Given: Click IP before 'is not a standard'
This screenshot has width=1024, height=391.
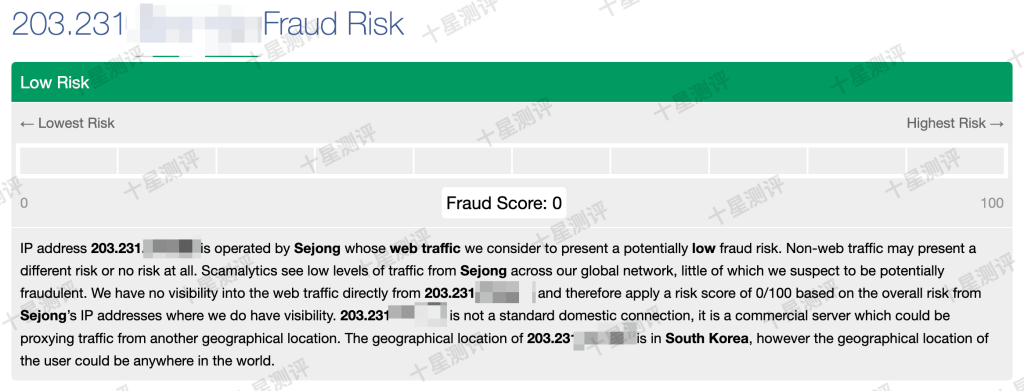Looking at the screenshot, I should click(394, 316).
